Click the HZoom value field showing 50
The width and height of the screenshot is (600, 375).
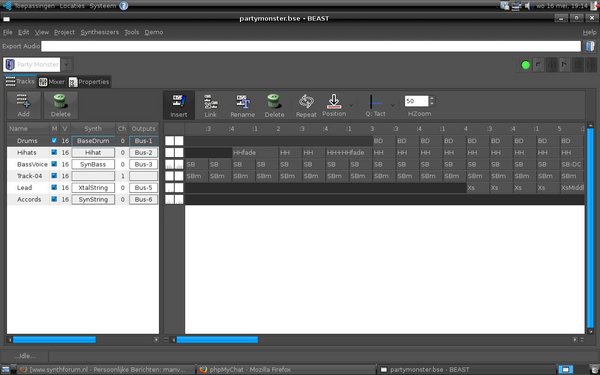point(416,101)
